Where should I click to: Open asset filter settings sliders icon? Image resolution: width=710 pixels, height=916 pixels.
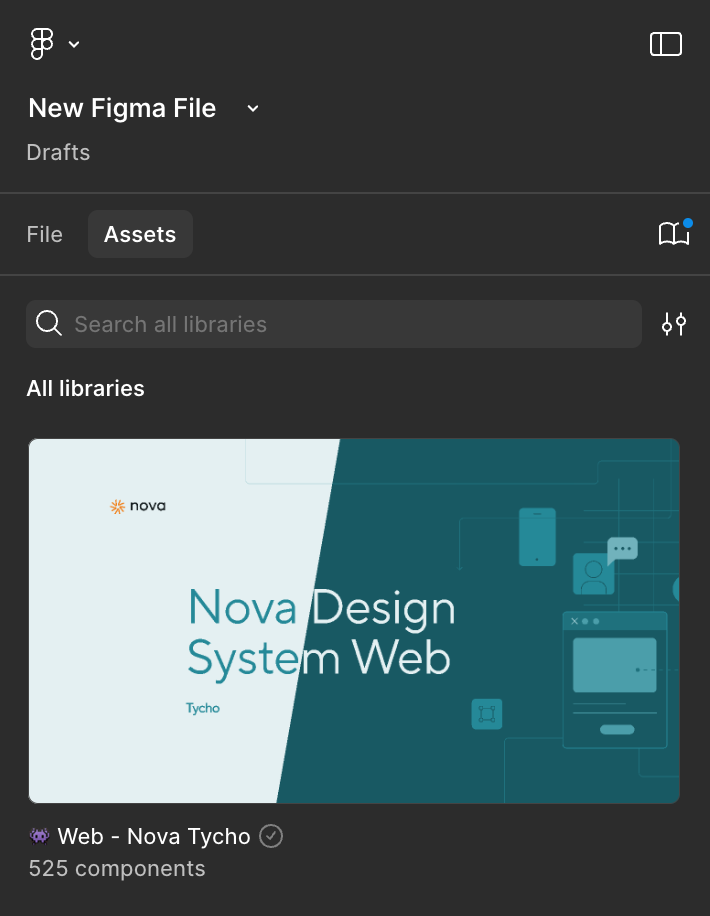(x=674, y=324)
